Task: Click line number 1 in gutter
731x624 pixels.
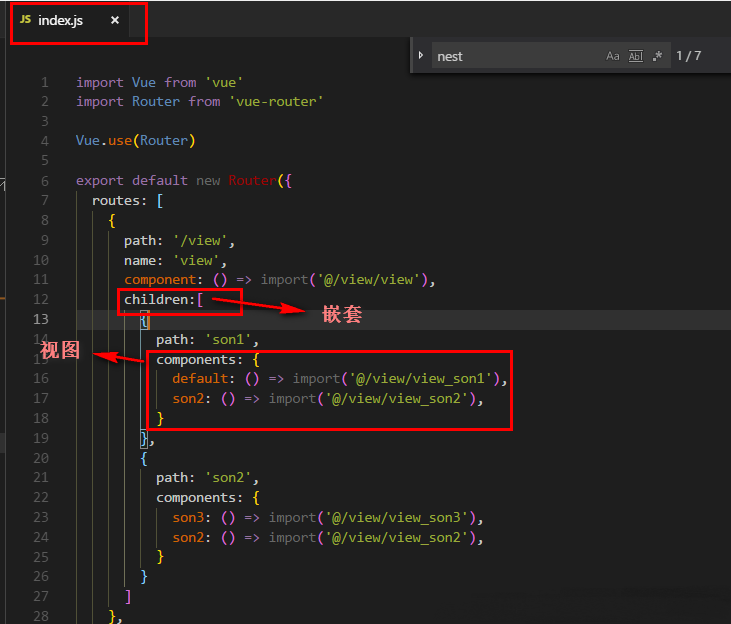Action: tap(45, 83)
